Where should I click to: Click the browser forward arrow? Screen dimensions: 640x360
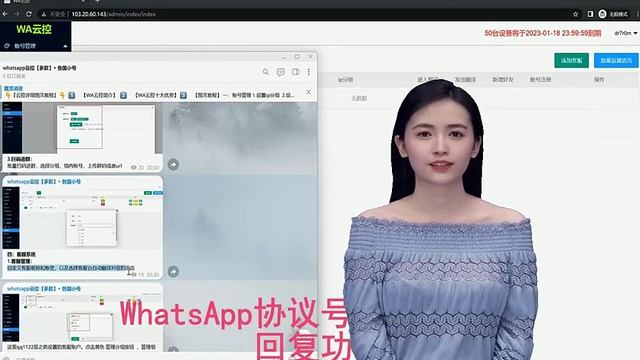(x=17, y=14)
